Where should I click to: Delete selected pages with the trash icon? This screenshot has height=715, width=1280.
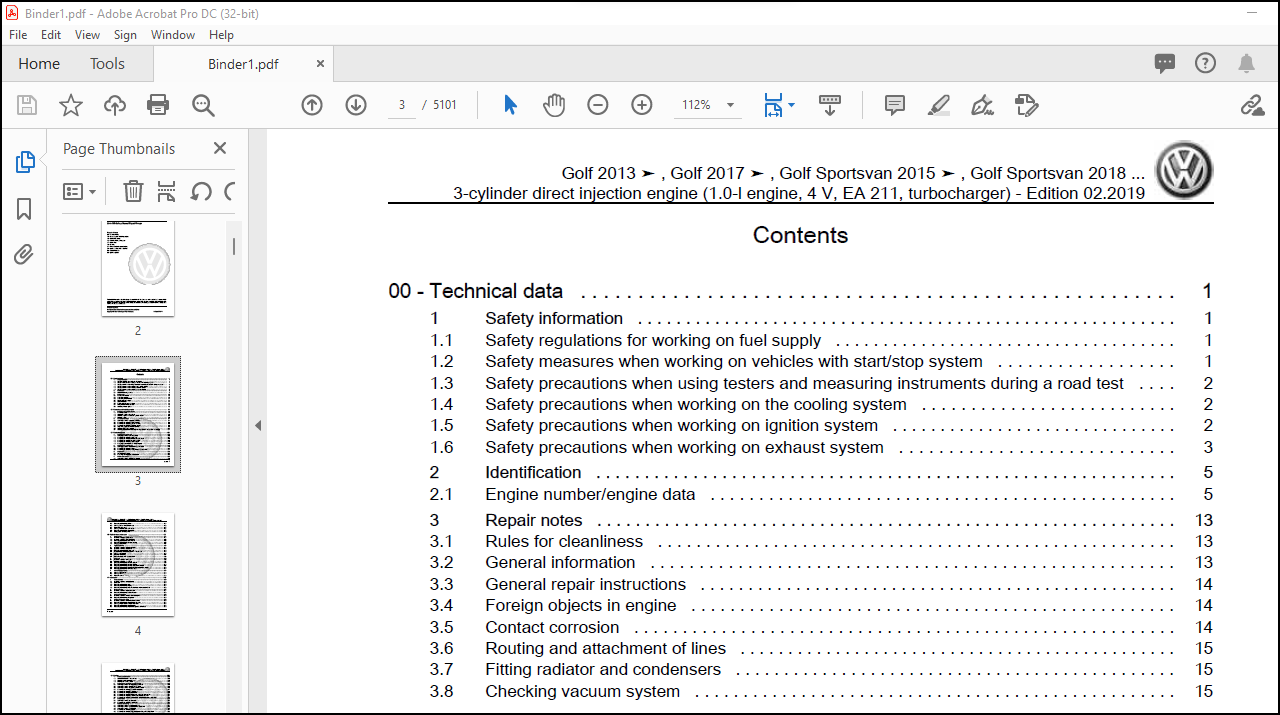coord(133,191)
